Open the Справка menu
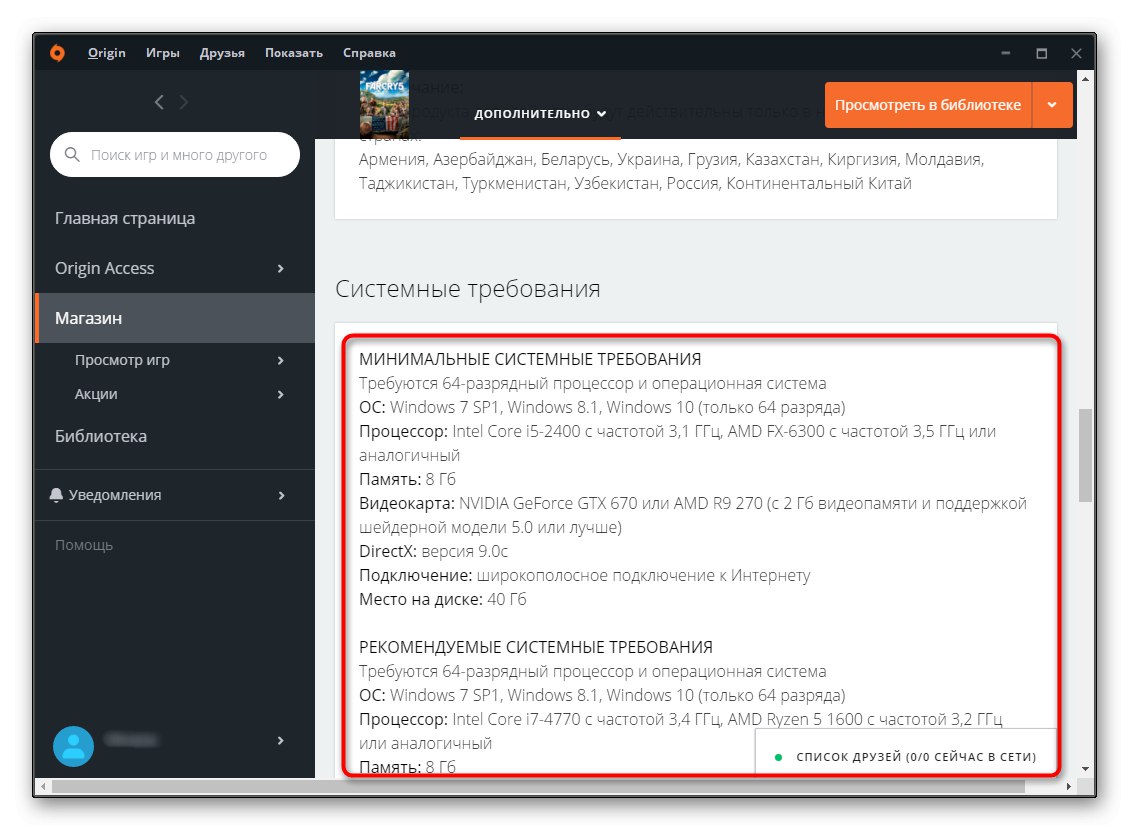This screenshot has height=830, width=1129. (369, 52)
